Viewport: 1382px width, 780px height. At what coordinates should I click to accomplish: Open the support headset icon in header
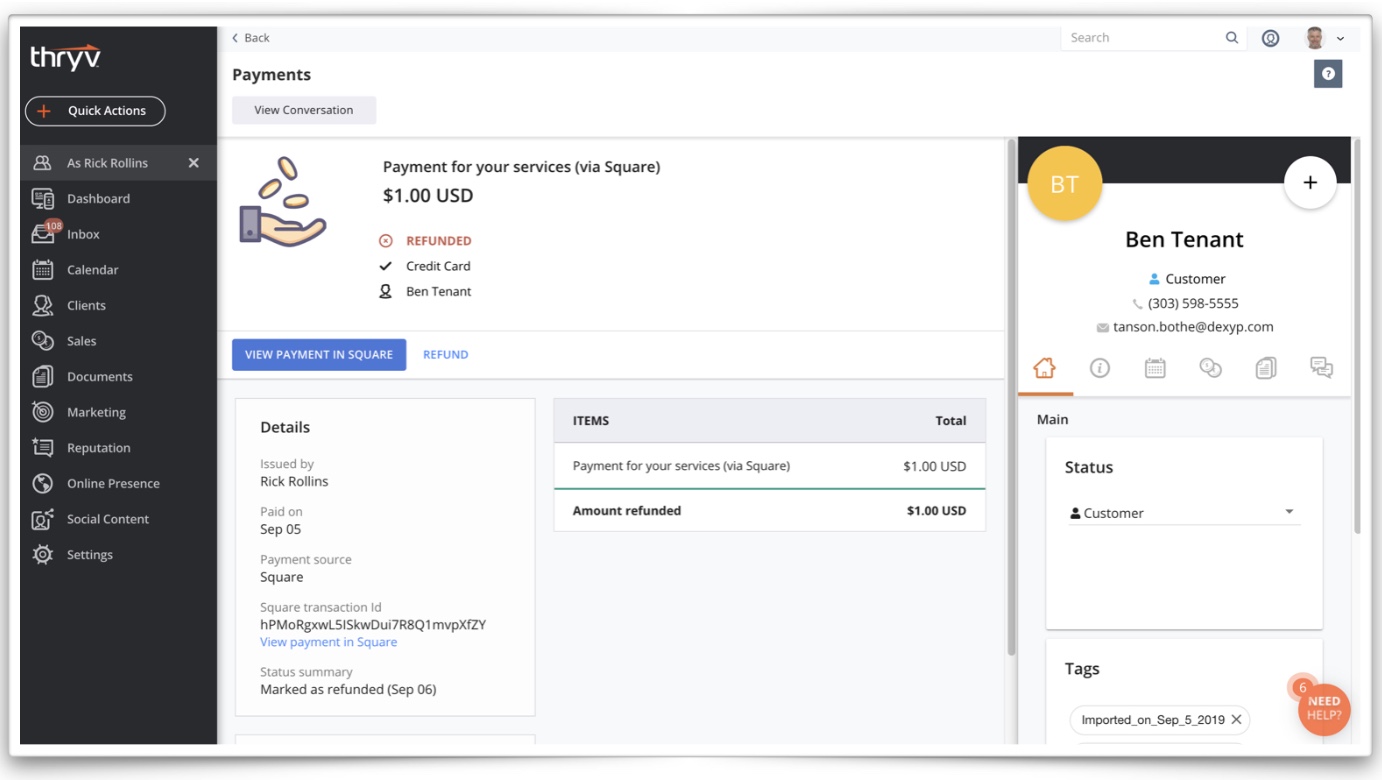pos(1271,38)
